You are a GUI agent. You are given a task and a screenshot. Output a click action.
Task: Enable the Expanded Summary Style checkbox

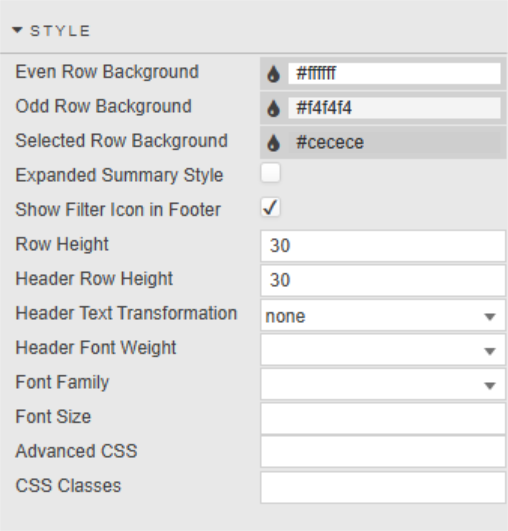pyautogui.click(x=271, y=173)
